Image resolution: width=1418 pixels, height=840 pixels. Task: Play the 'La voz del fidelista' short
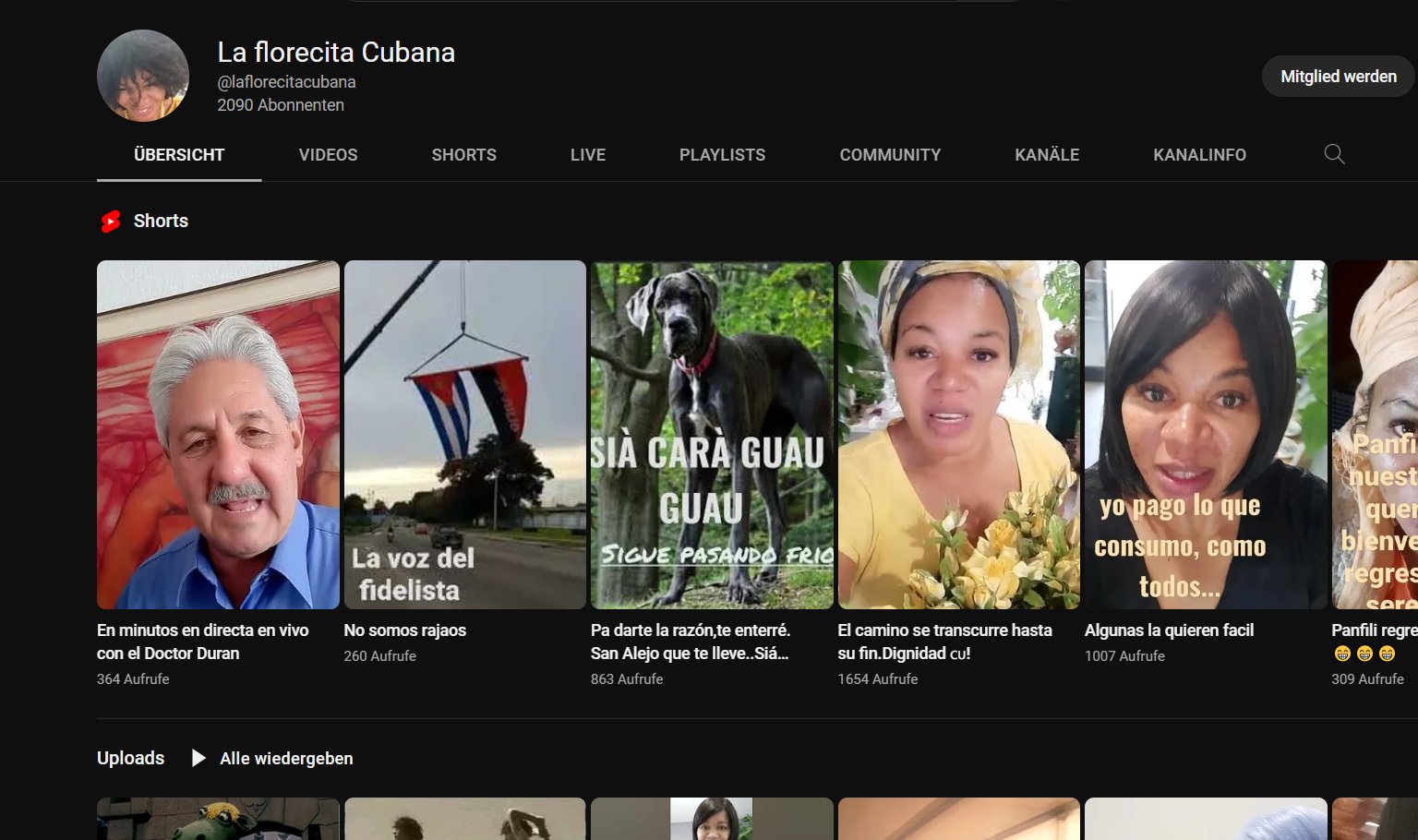pyautogui.click(x=464, y=434)
